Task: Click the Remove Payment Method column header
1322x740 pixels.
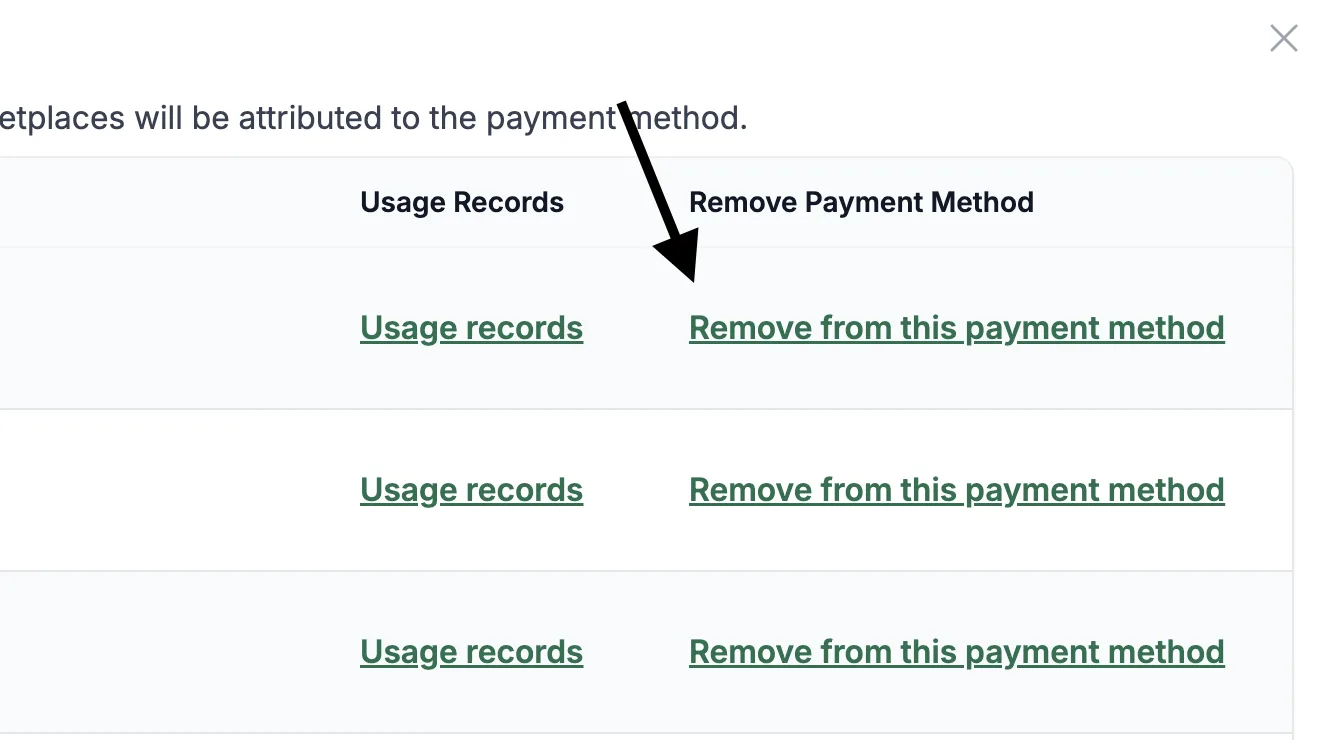Action: tap(861, 202)
